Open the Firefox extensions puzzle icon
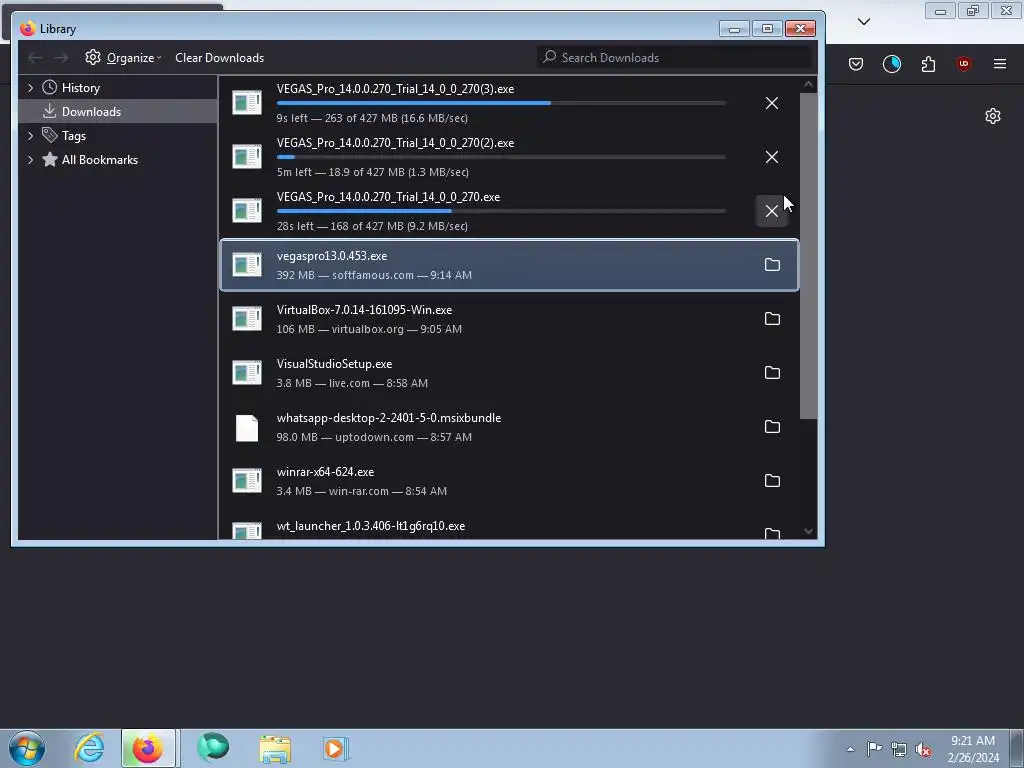1024x768 pixels. point(928,63)
